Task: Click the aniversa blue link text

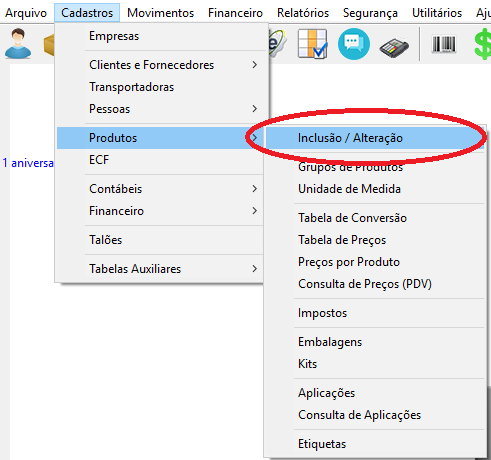Action: tap(32, 163)
